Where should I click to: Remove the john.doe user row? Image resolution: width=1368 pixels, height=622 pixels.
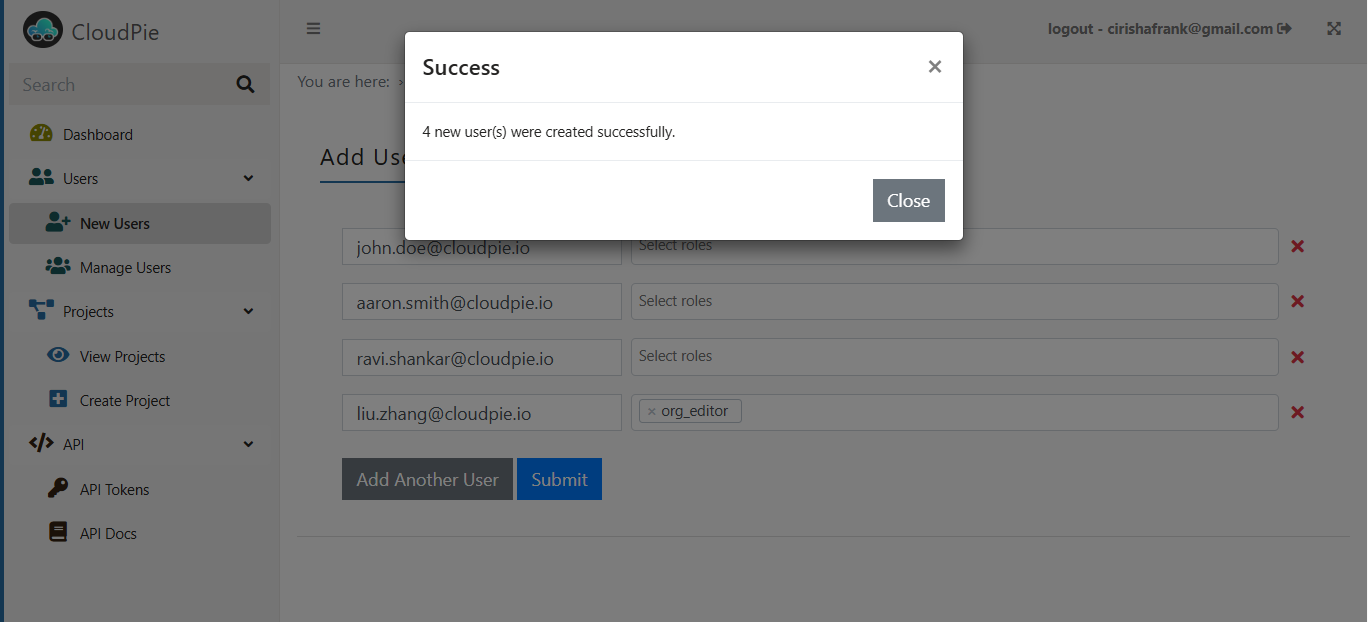click(x=1297, y=246)
